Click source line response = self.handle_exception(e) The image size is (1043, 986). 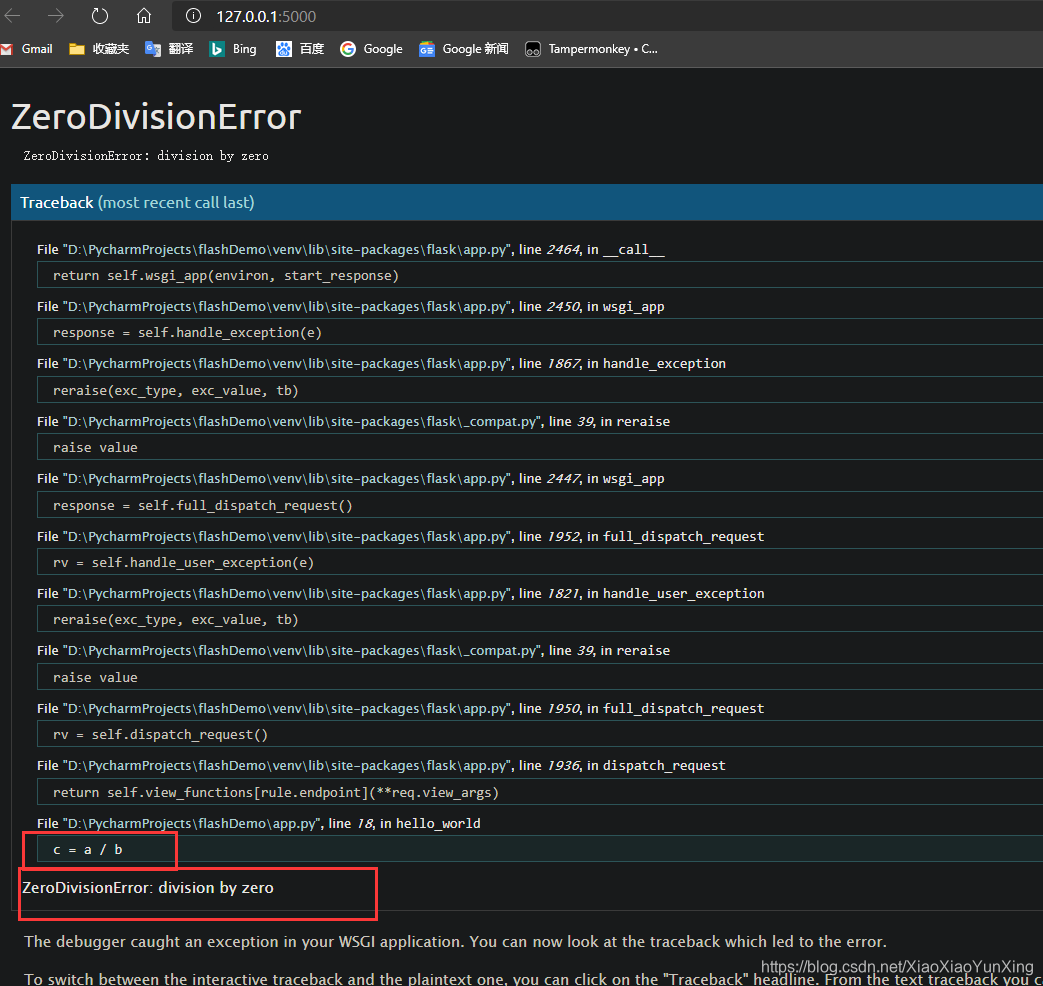coord(539,333)
